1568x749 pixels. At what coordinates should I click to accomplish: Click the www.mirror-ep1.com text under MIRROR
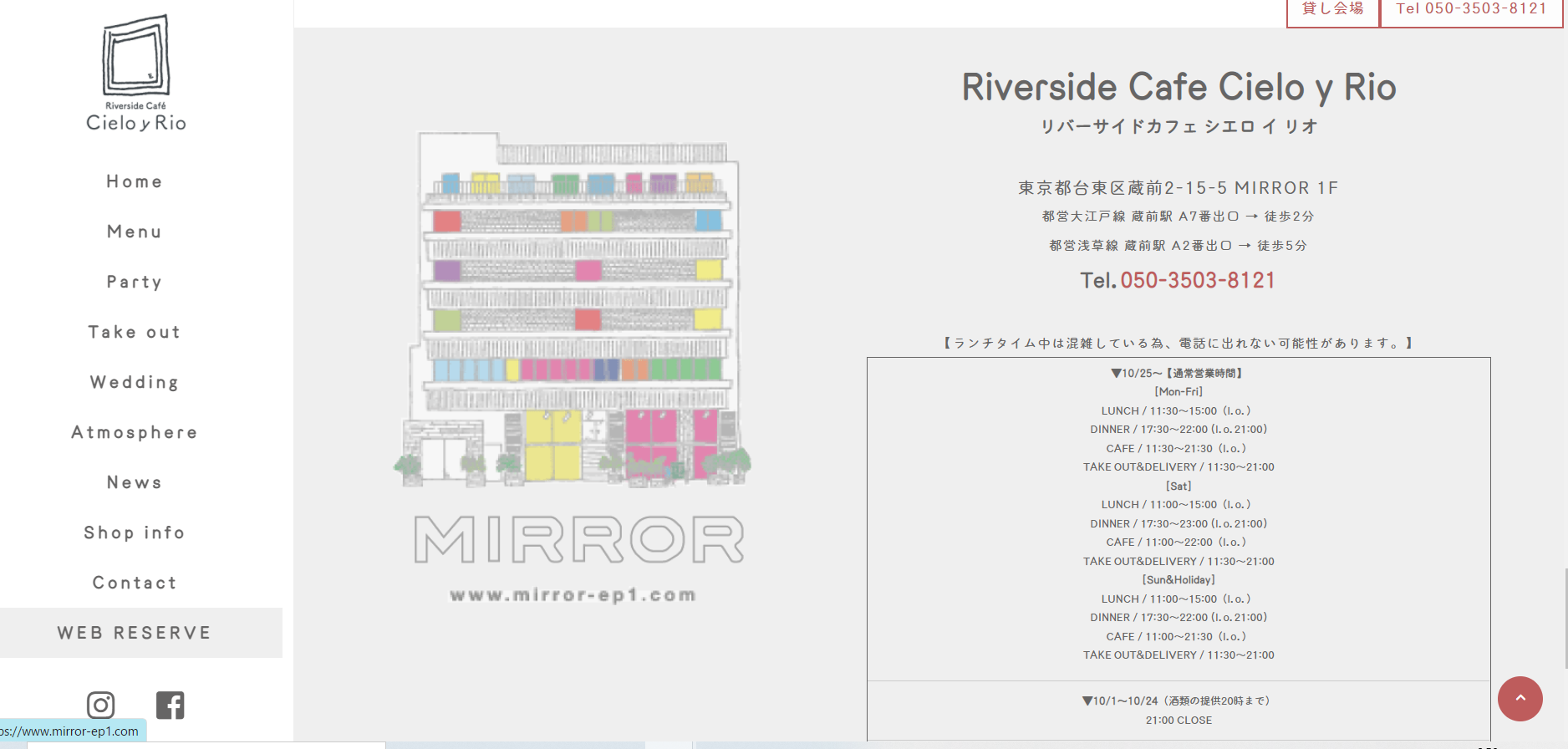pyautogui.click(x=573, y=595)
